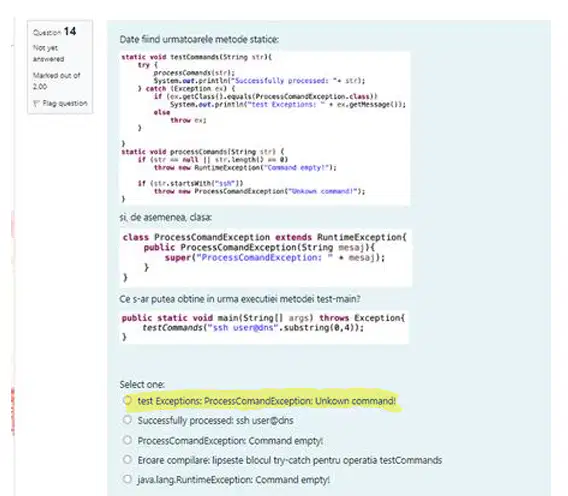The width and height of the screenshot is (568, 496).
Task: Click the 'Not yet answered' status text
Action: tap(49, 53)
